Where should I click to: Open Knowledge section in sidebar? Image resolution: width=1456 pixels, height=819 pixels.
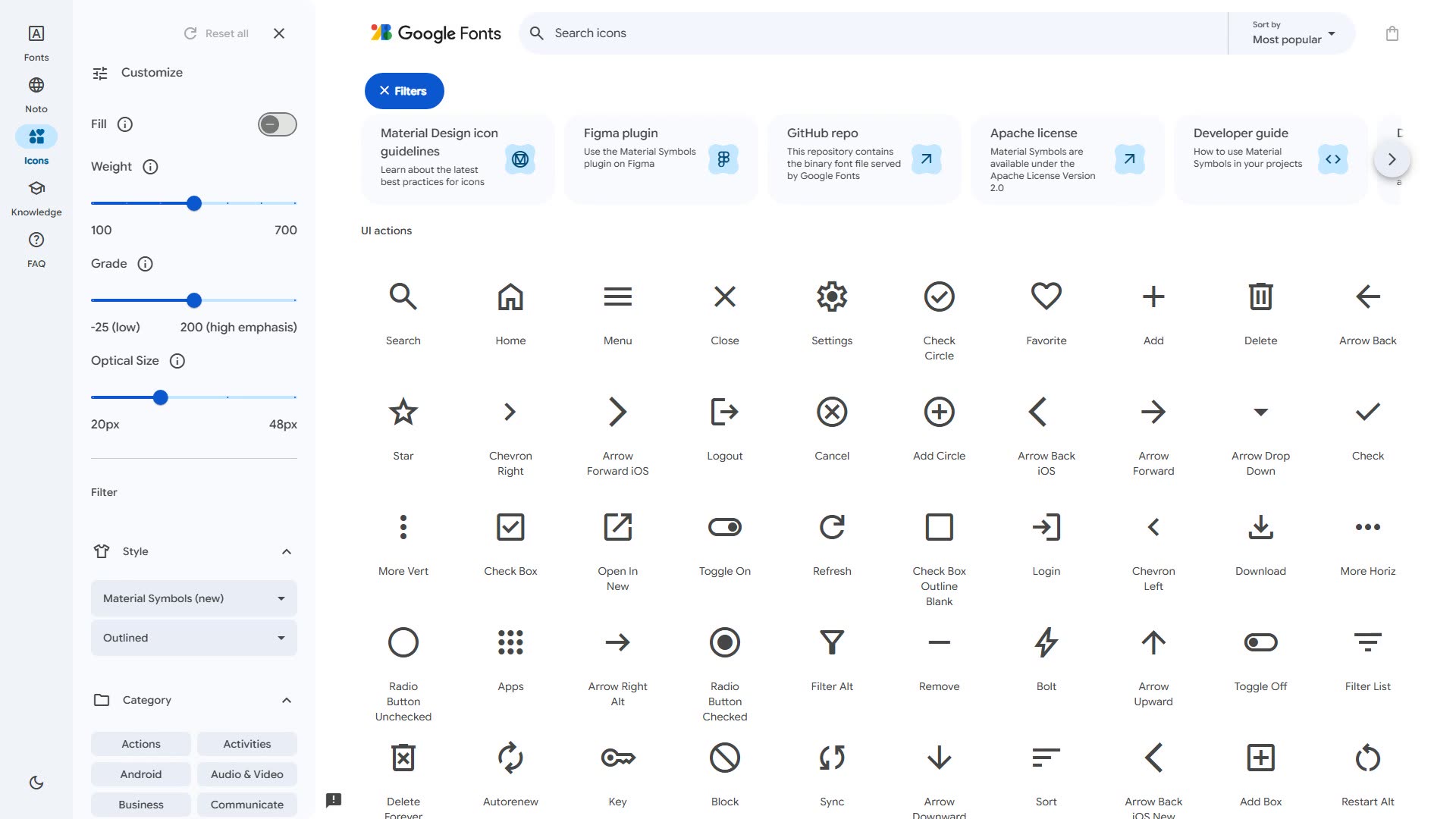36,197
